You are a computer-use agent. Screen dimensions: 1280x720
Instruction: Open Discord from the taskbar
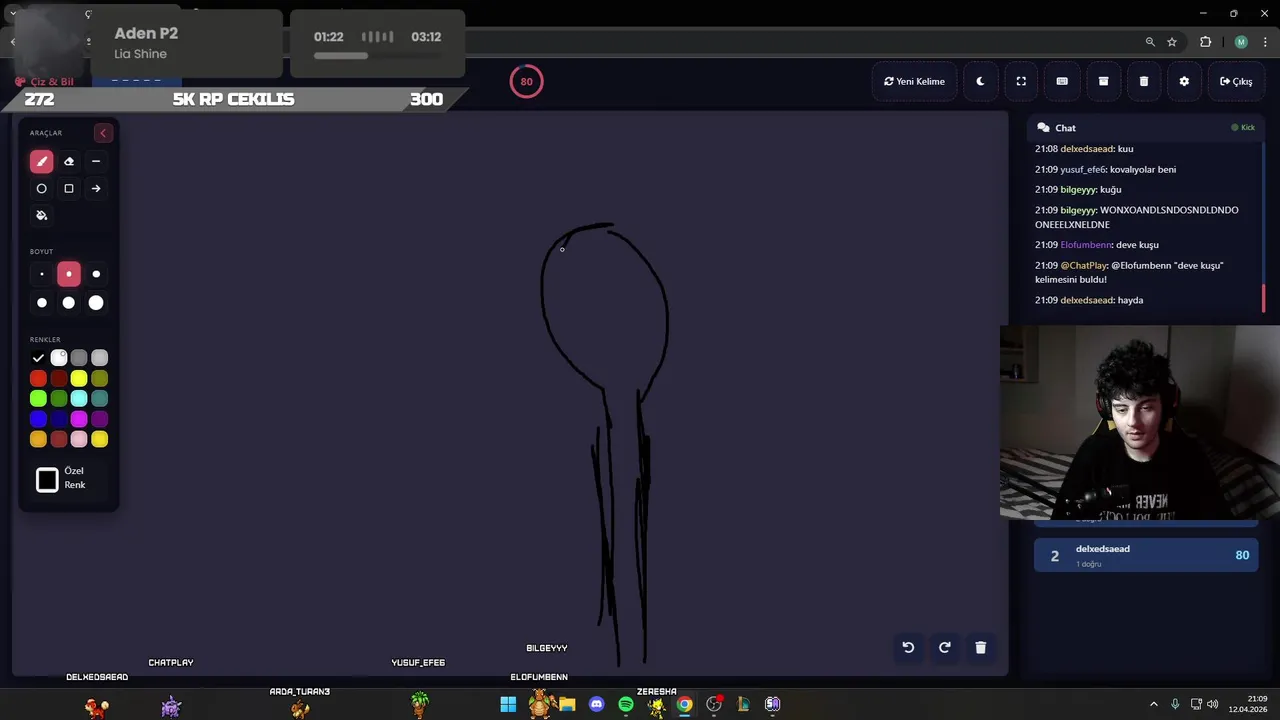coord(597,704)
